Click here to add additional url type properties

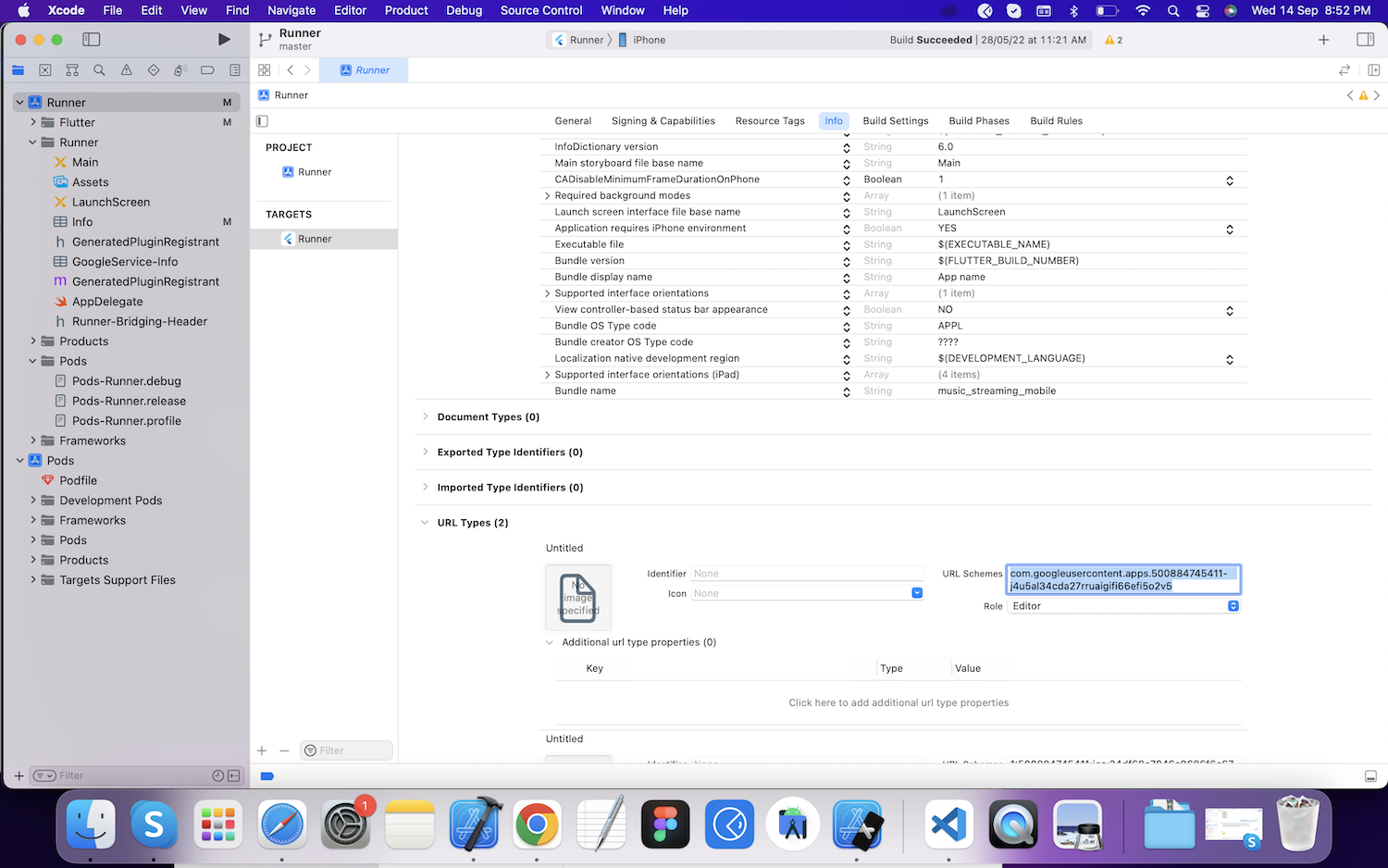click(x=898, y=702)
